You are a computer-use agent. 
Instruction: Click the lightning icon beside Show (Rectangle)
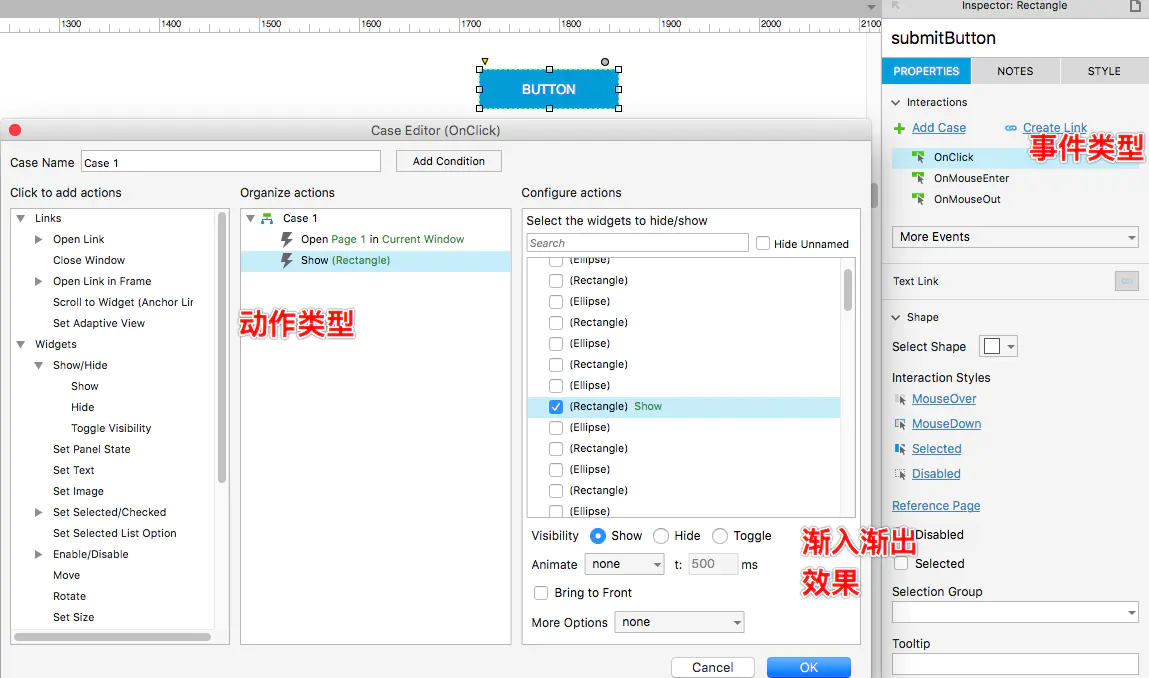[x=287, y=260]
